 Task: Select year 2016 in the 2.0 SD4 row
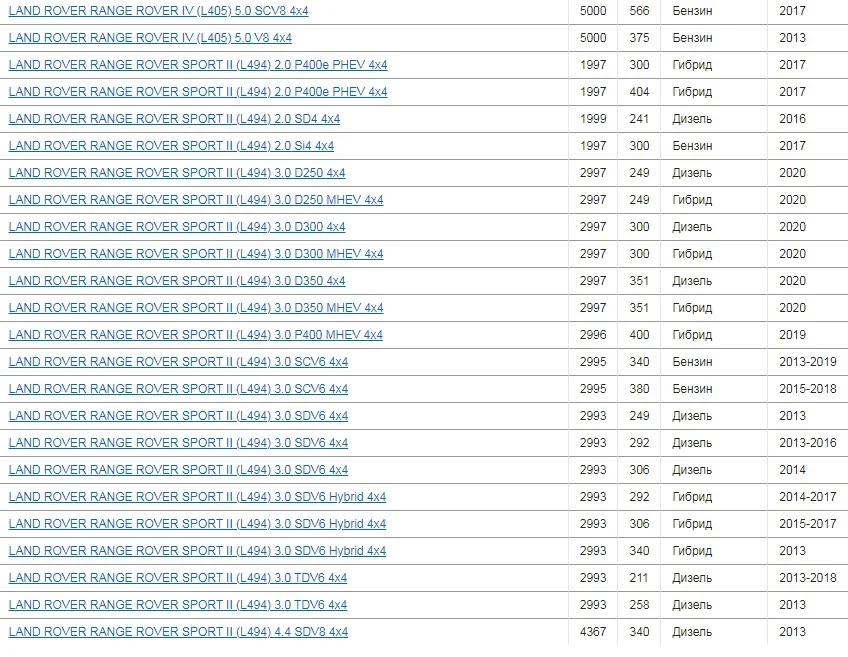[792, 119]
